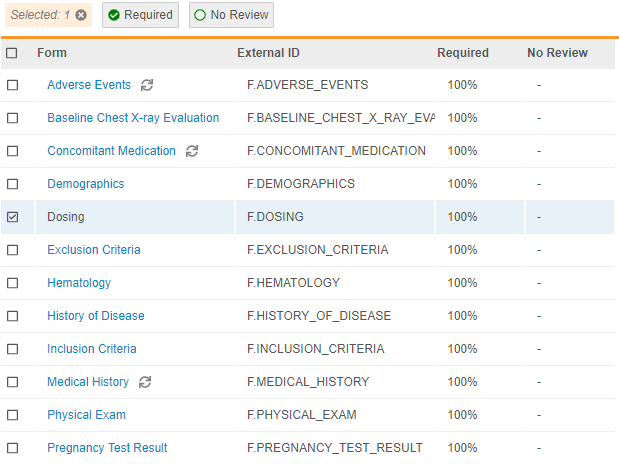
Task: Select the Hematology row checkbox
Action: [12, 283]
